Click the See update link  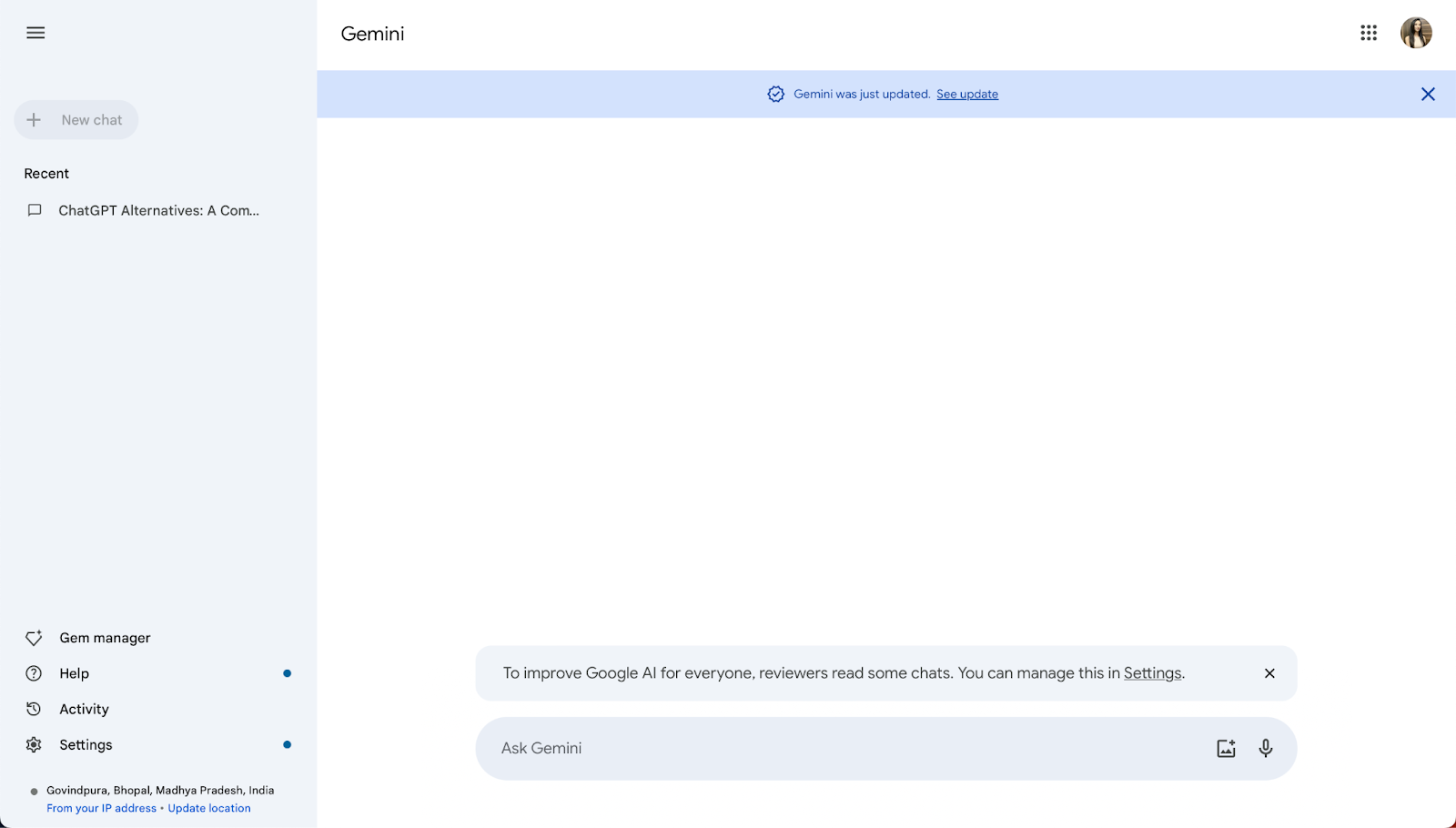pos(967,94)
